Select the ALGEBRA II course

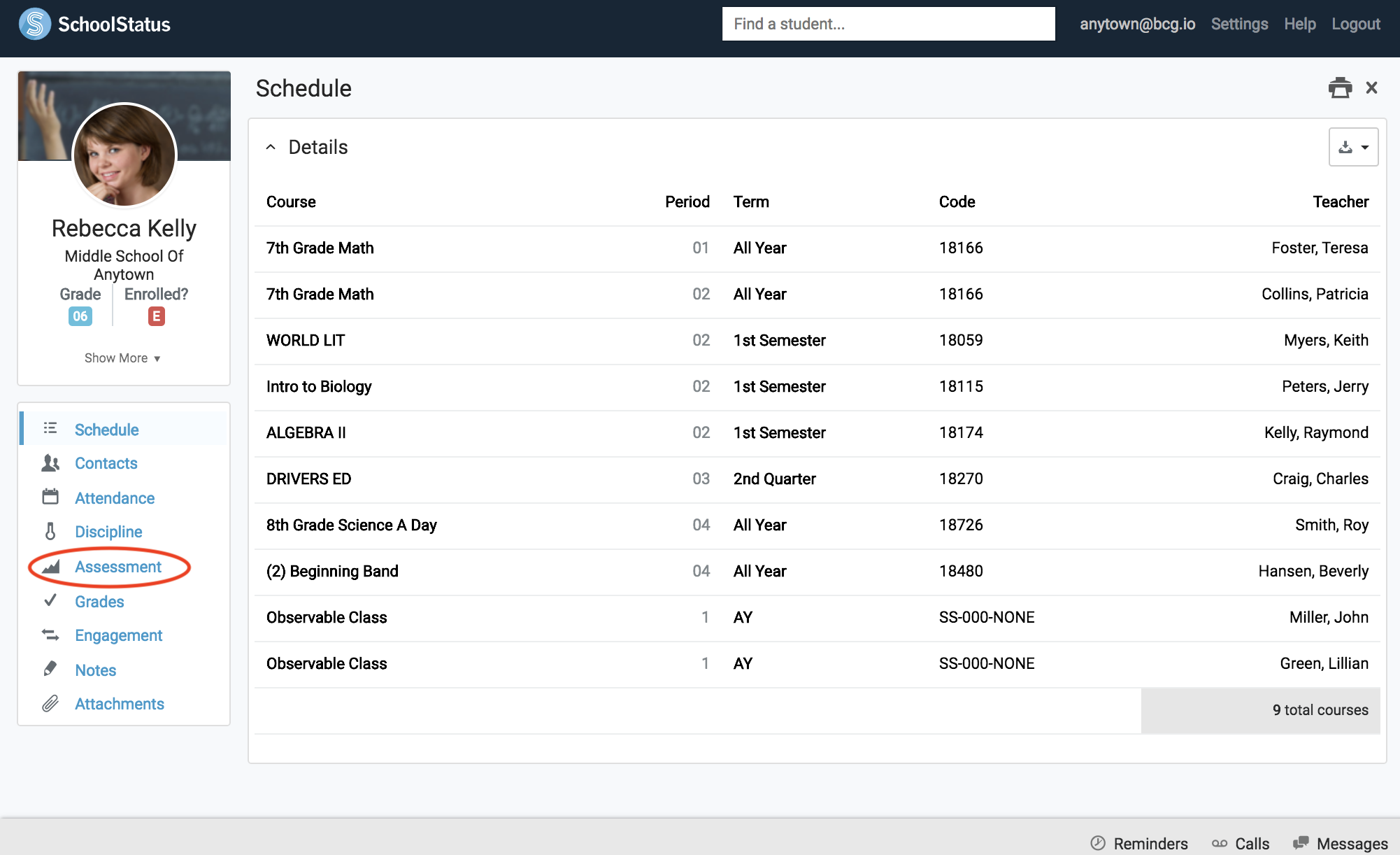(306, 432)
